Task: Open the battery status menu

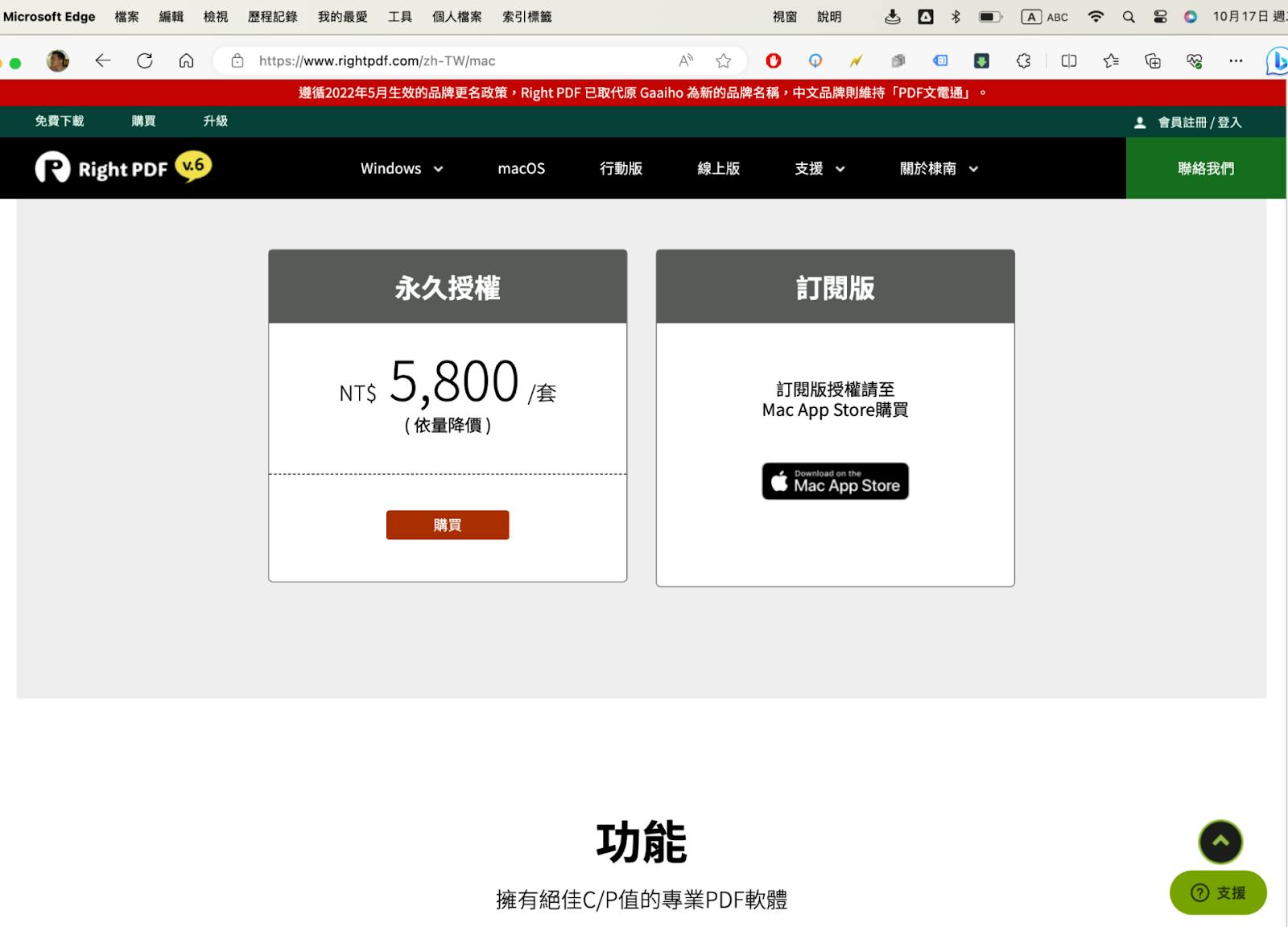Action: (990, 16)
